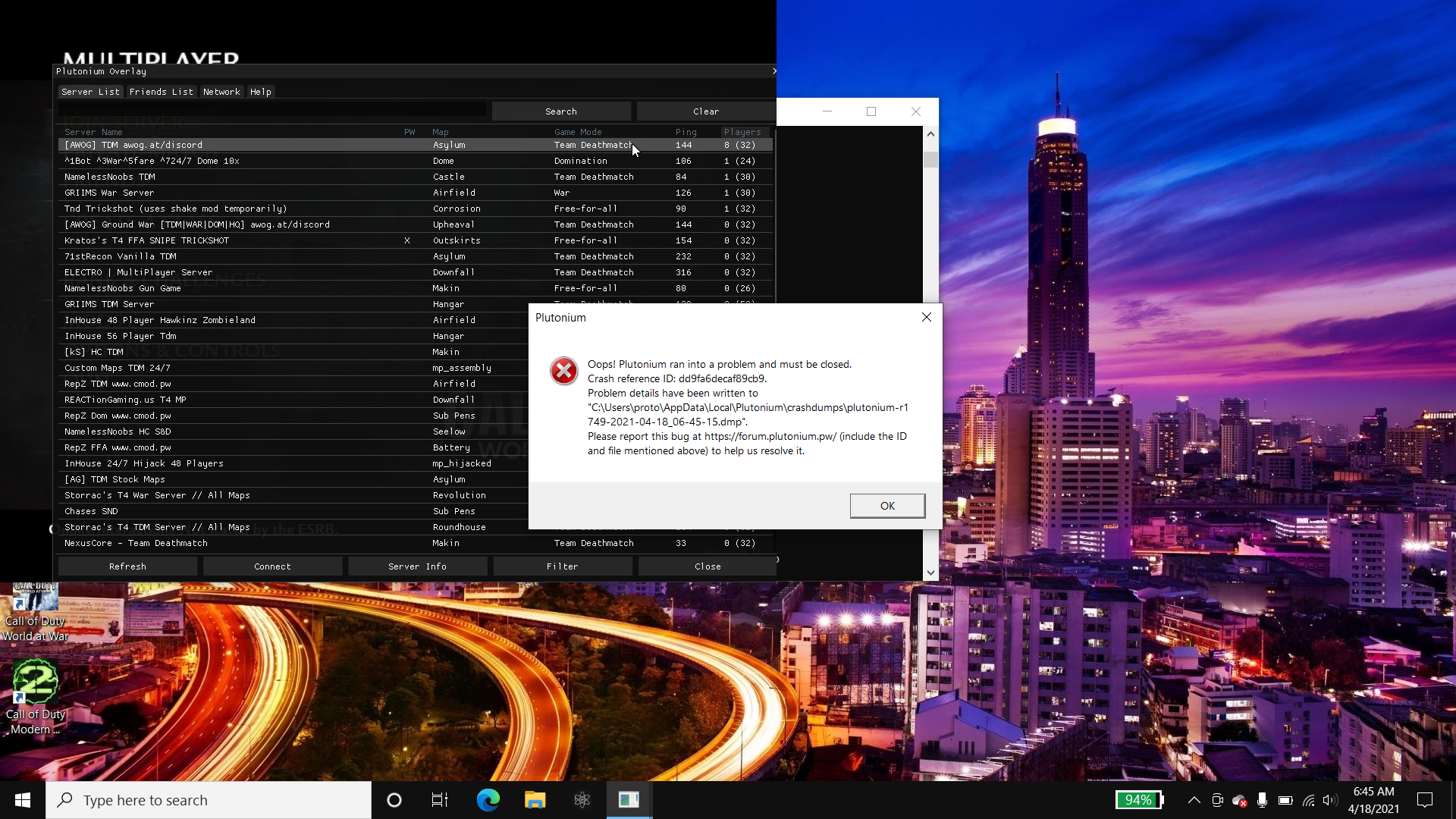Viewport: 1456px width, 819px height.
Task: Select NamelessNoobs Gun Game server
Action: 416,288
